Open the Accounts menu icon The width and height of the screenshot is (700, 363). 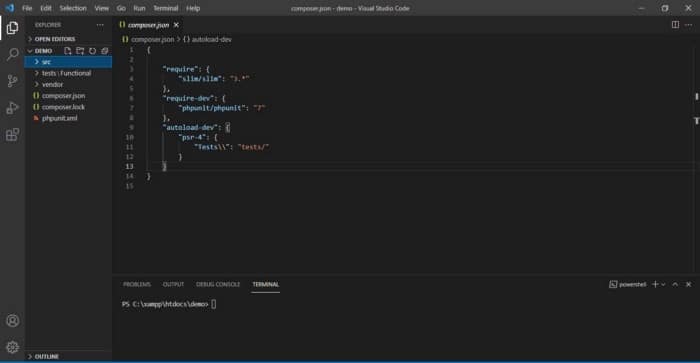[12, 321]
